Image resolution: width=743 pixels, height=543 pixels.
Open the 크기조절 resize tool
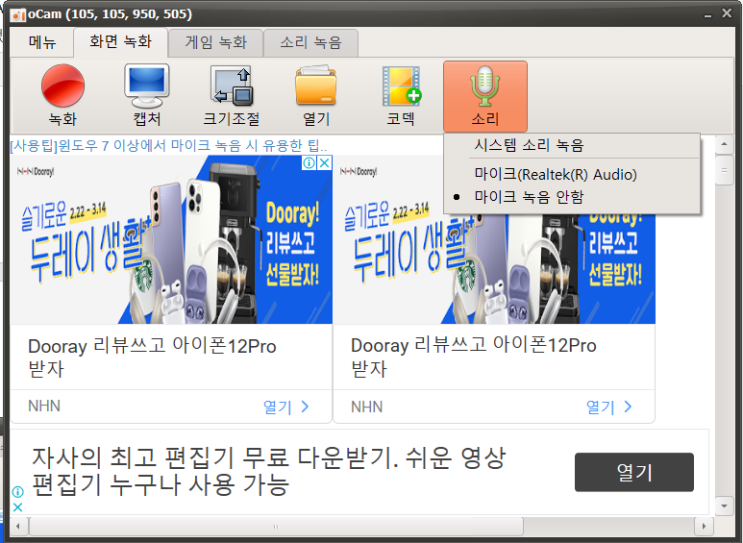coord(231,95)
